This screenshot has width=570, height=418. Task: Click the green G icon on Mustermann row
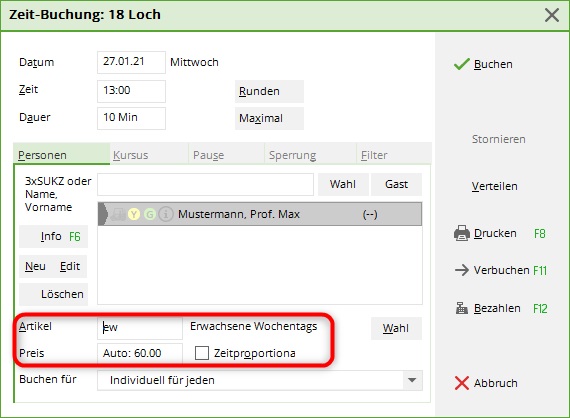pyautogui.click(x=150, y=214)
